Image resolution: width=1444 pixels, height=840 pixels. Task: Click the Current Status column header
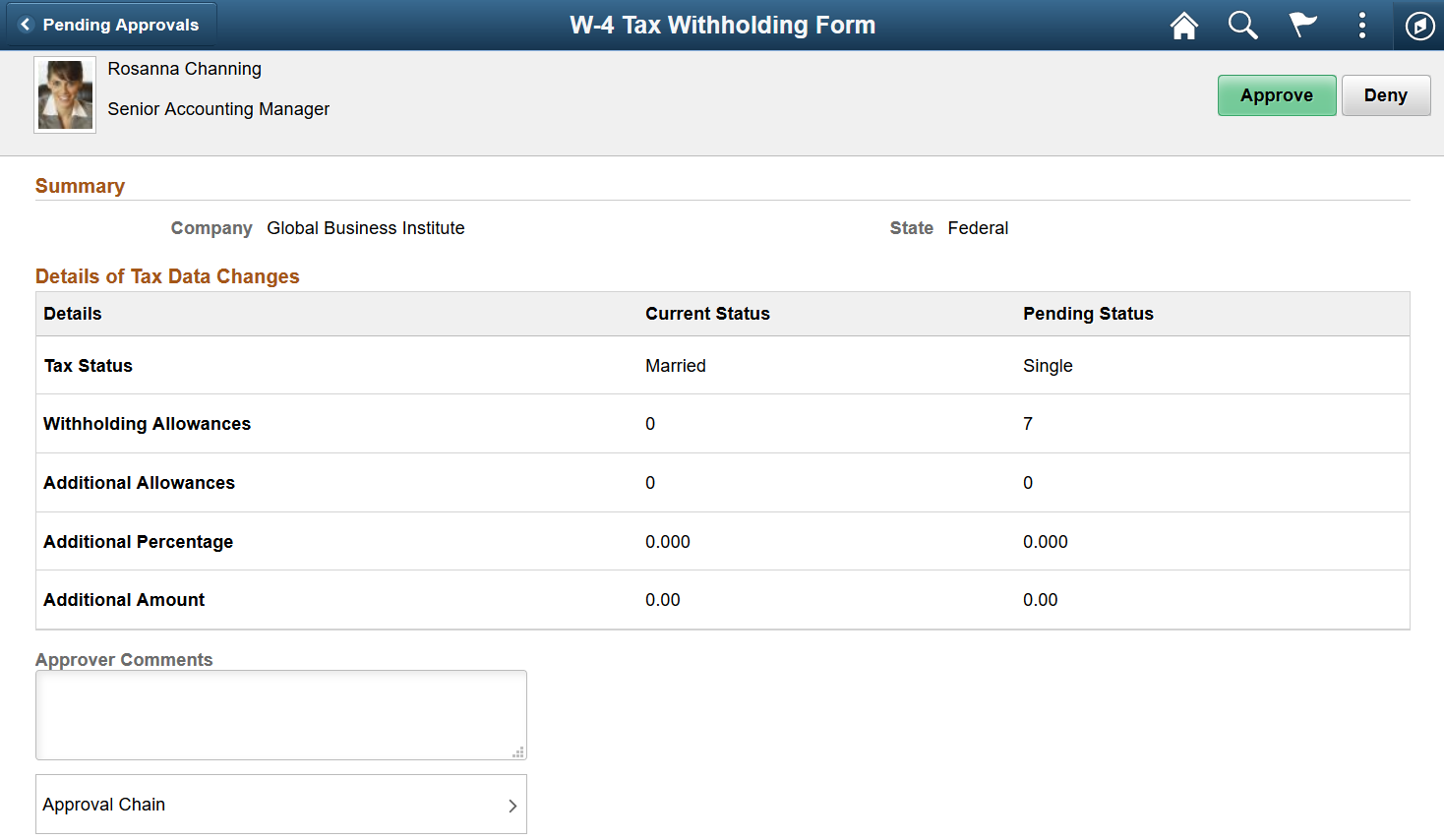707,314
